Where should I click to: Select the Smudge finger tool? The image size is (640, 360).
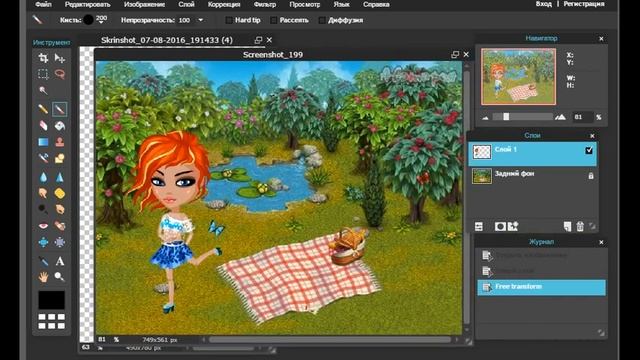(x=43, y=193)
